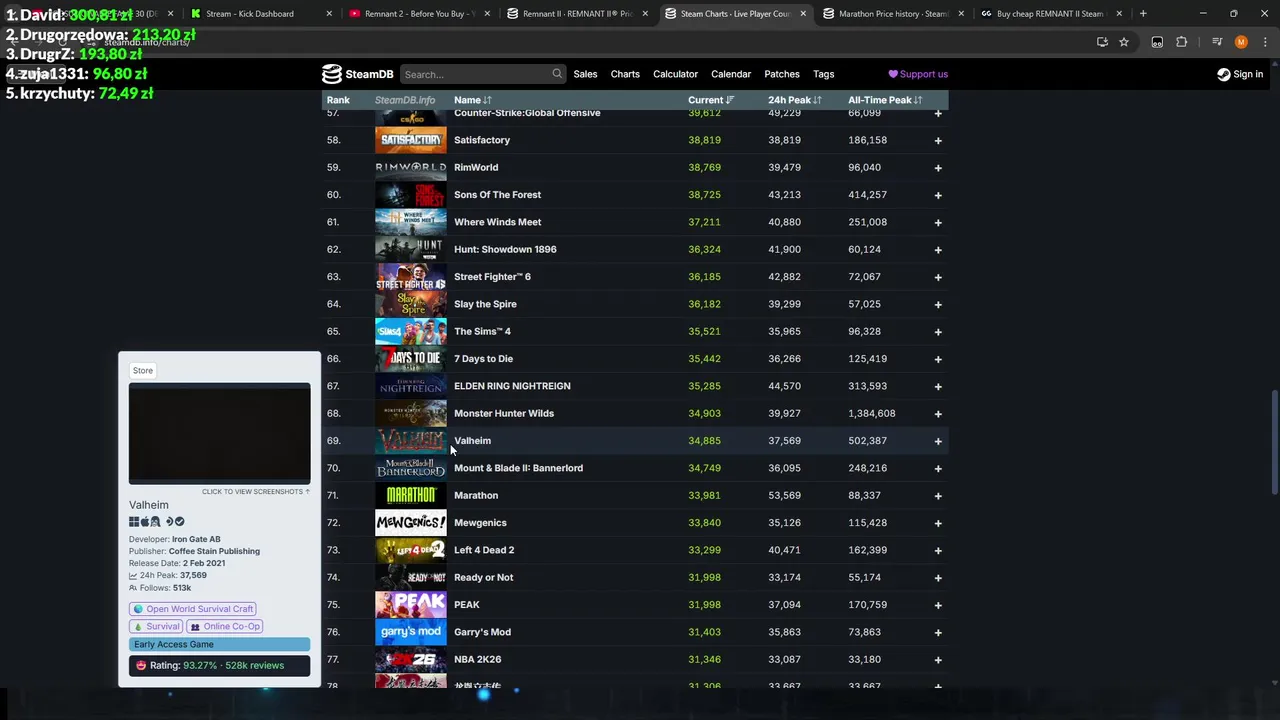Open the Tags page

[824, 74]
